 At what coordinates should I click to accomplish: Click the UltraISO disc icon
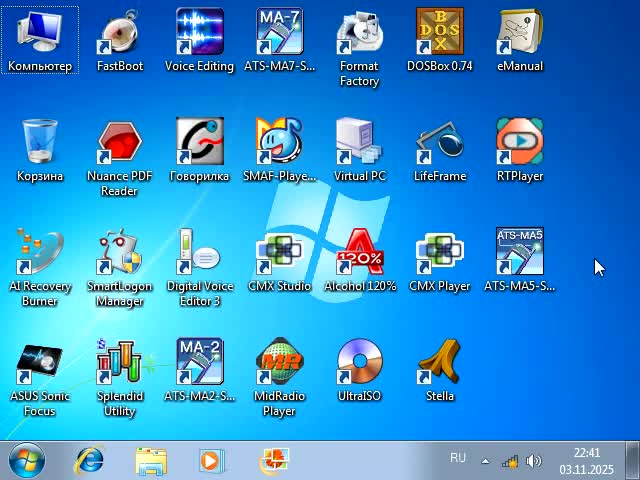[x=359, y=364]
